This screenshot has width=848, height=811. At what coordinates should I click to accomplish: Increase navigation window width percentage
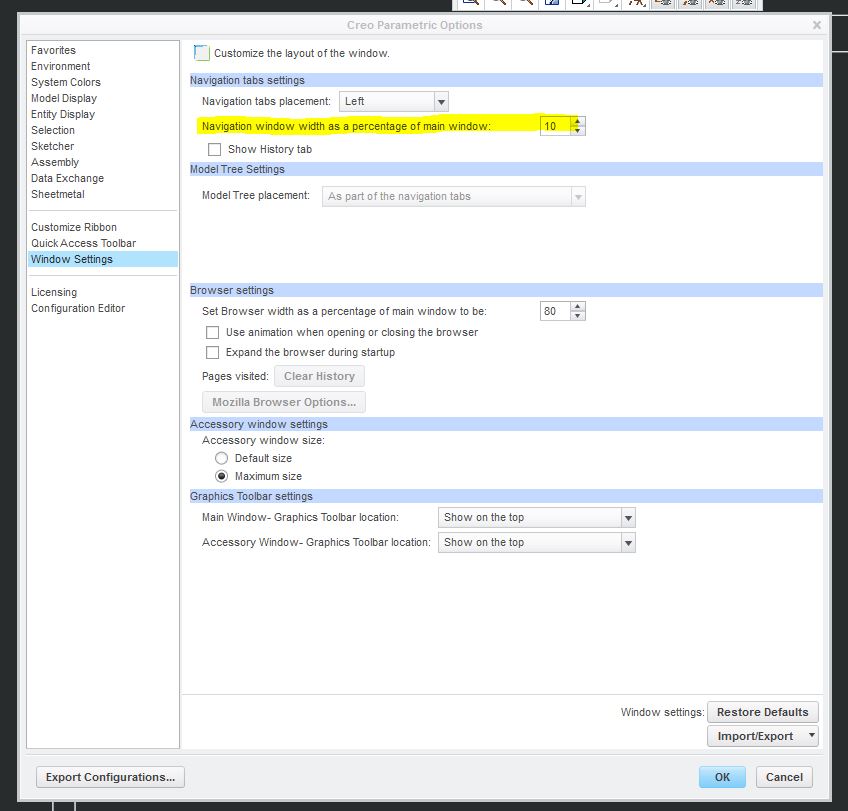tap(578, 122)
